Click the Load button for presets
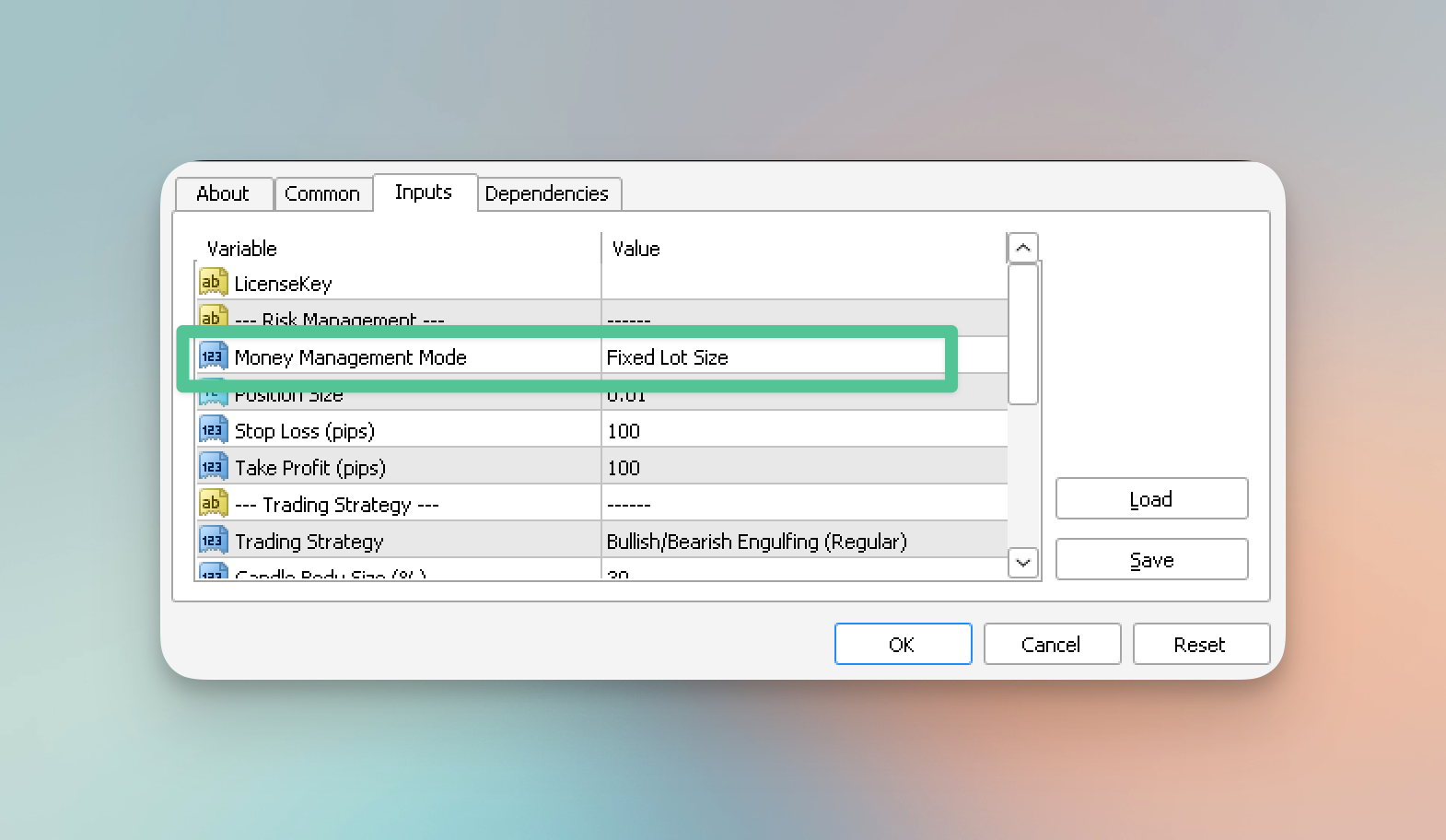 point(1151,499)
